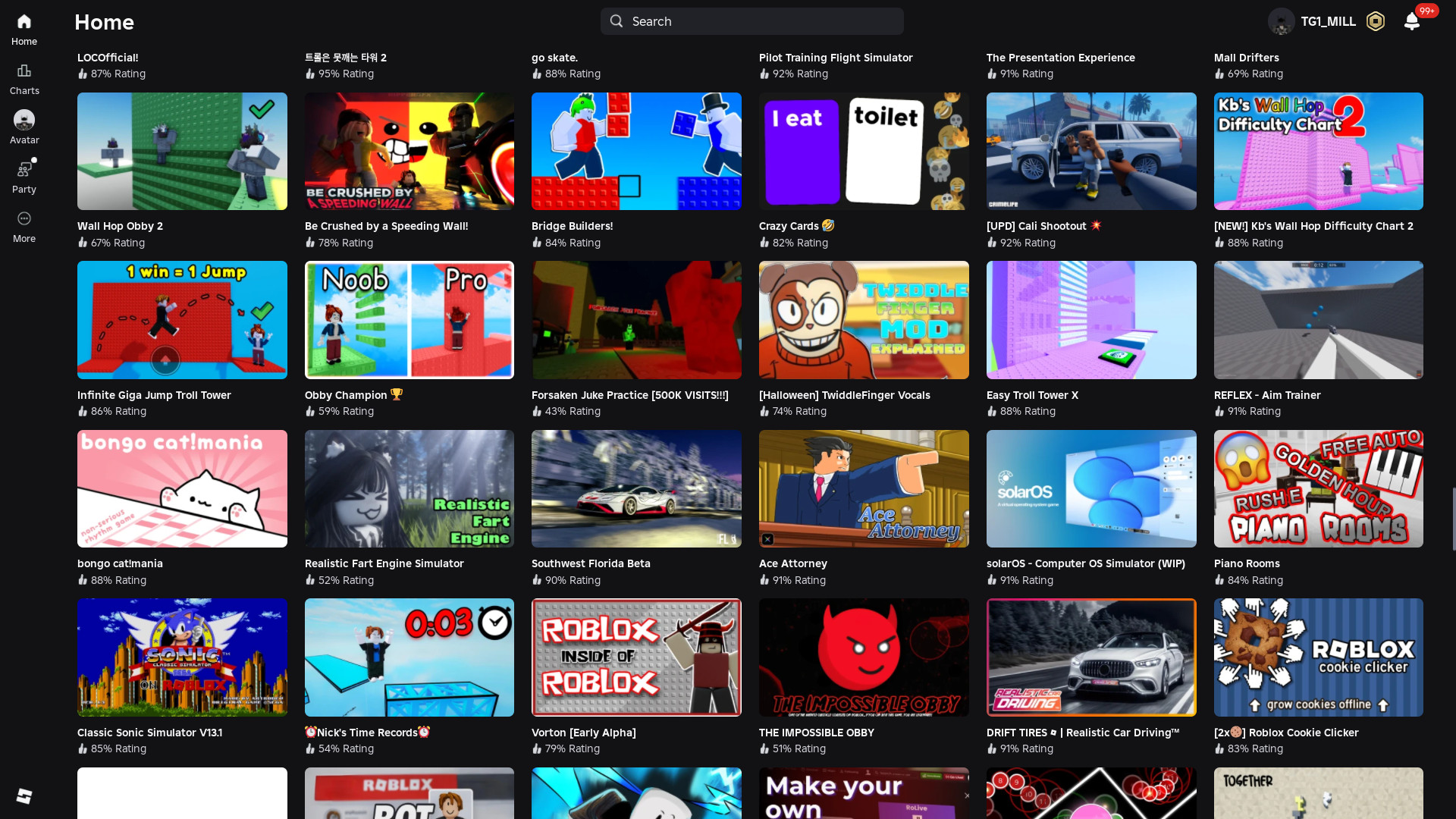
Task: Click the Piano Rooms title text
Action: point(1247,563)
